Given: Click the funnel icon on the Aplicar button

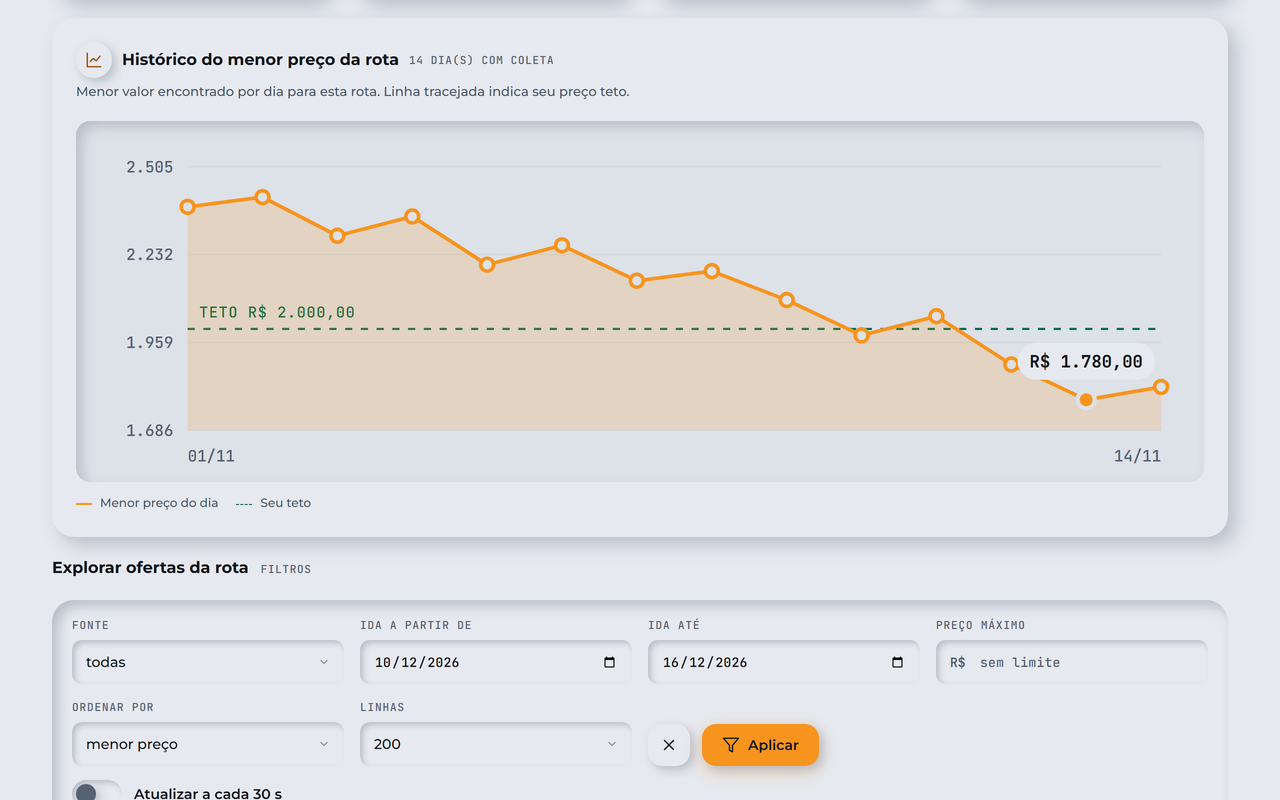Looking at the screenshot, I should point(731,745).
